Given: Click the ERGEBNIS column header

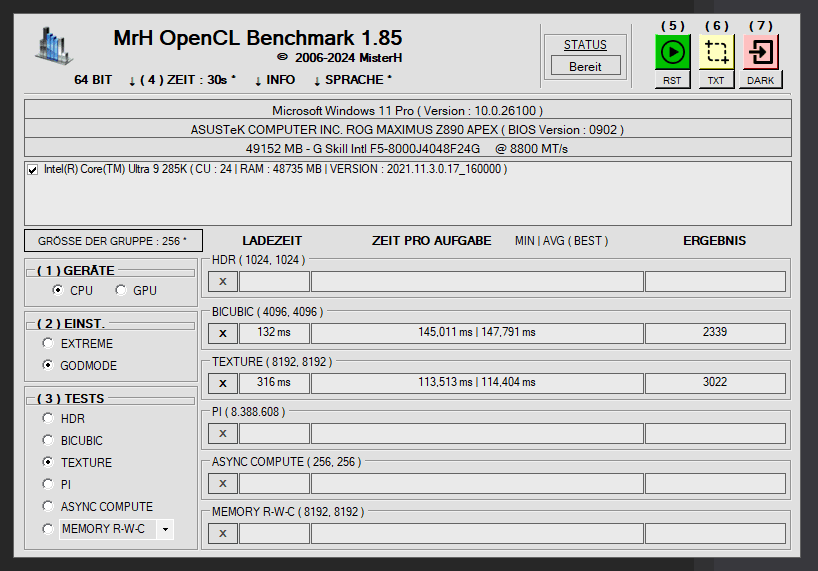Looking at the screenshot, I should (715, 241).
